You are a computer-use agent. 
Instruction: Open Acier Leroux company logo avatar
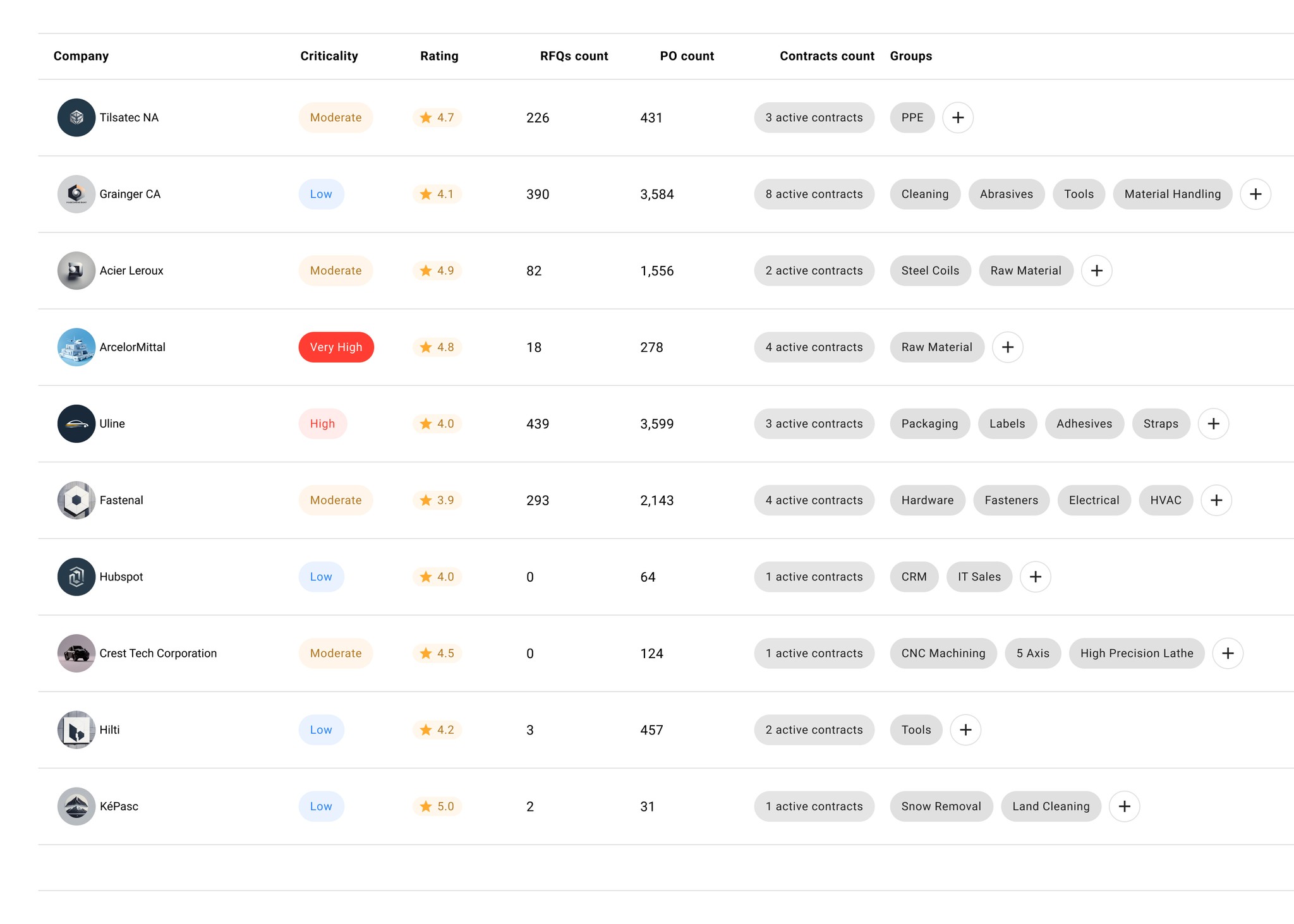[x=76, y=270]
